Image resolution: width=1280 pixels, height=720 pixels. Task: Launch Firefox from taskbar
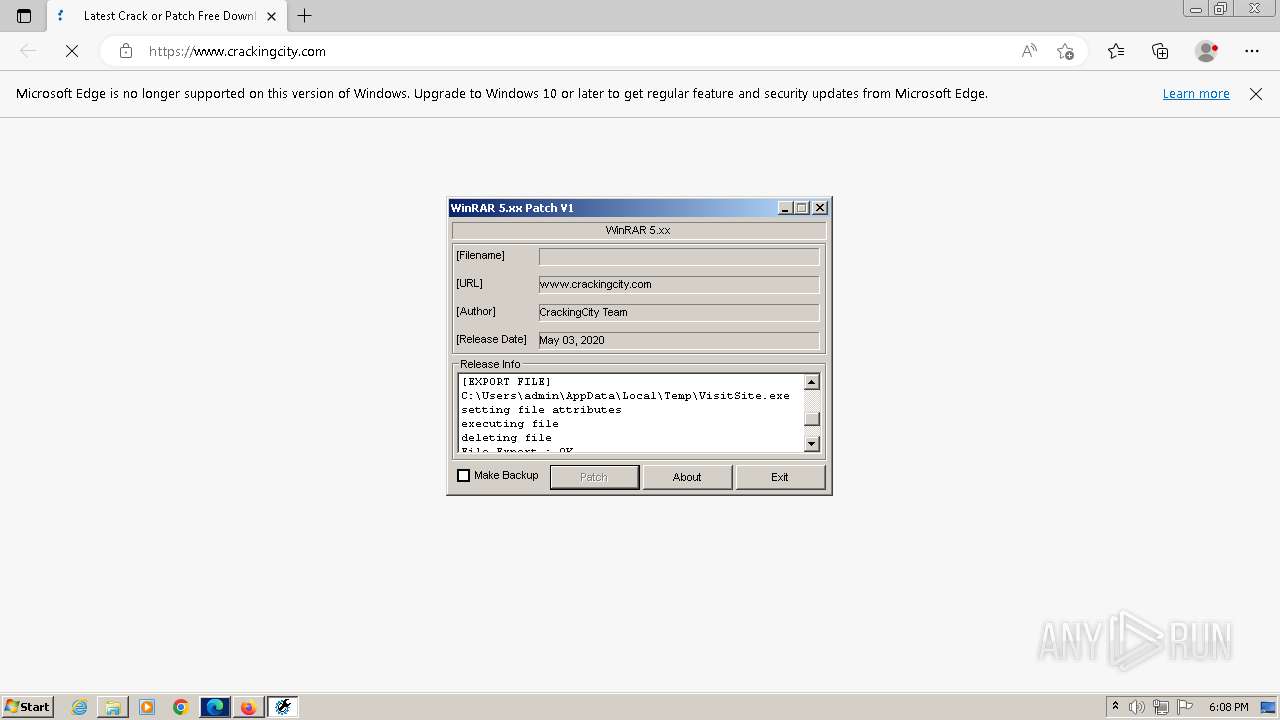(248, 707)
